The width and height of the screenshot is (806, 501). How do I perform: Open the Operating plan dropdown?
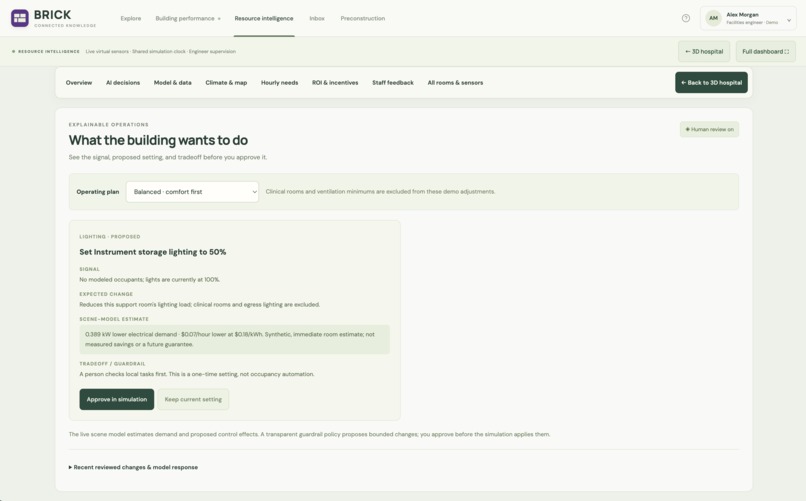[x=192, y=192]
